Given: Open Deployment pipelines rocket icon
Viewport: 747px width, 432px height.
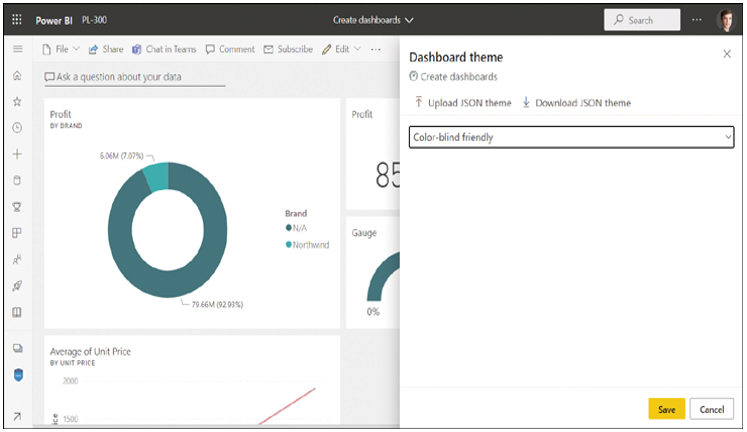Looking at the screenshot, I should pos(17,286).
